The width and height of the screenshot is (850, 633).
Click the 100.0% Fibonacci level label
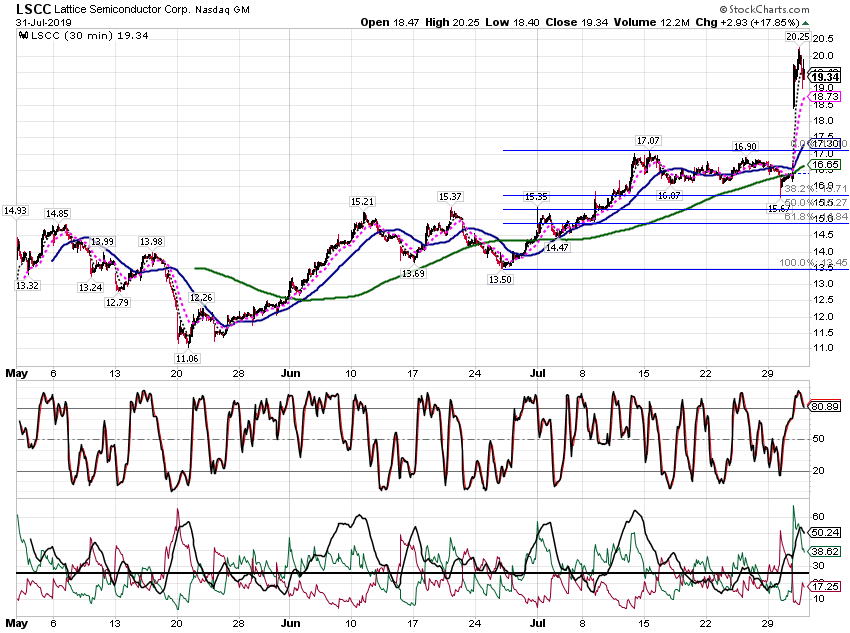click(x=813, y=262)
